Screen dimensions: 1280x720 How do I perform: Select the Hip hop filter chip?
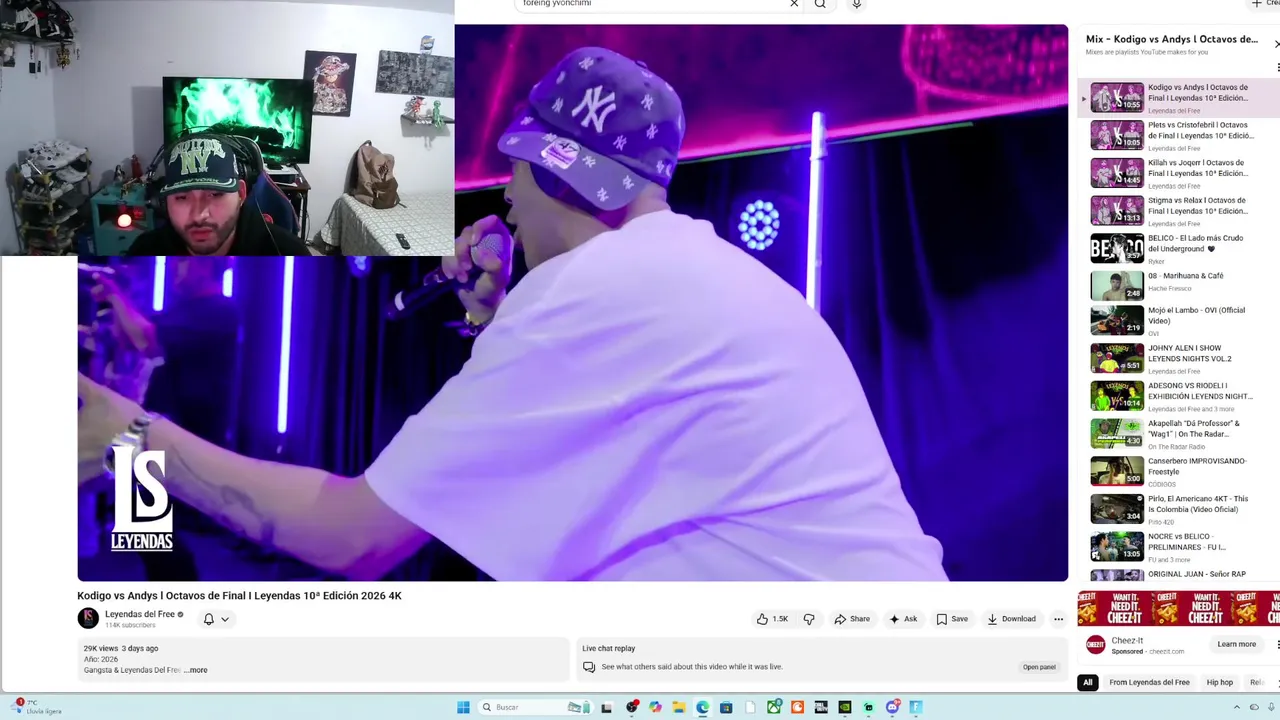tap(1219, 682)
